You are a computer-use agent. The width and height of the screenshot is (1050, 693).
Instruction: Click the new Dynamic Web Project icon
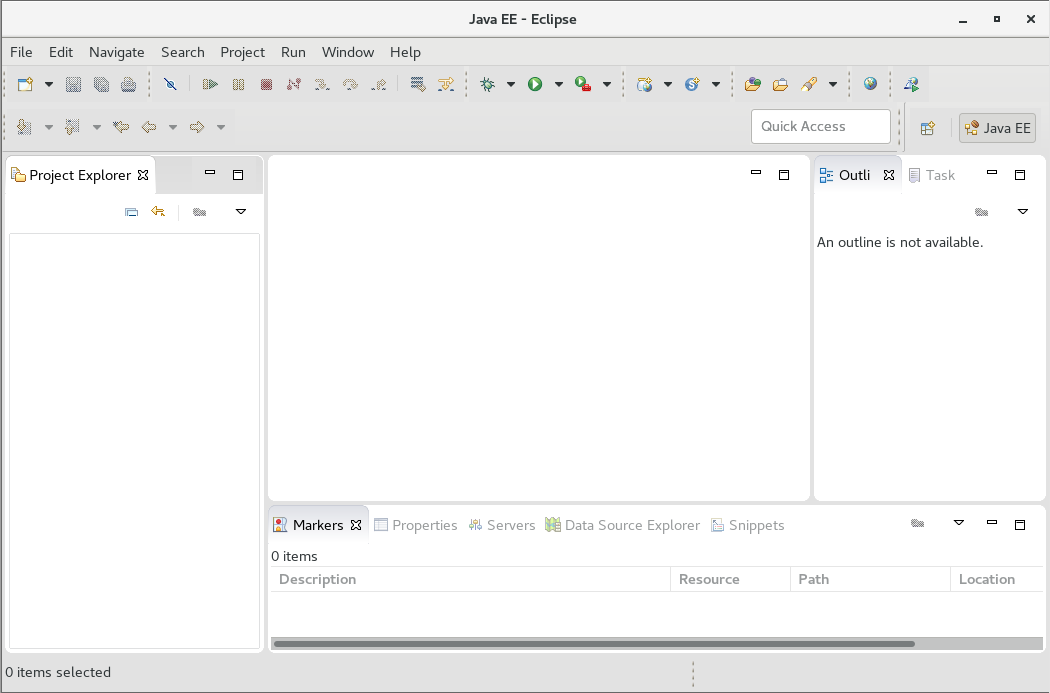click(x=644, y=84)
